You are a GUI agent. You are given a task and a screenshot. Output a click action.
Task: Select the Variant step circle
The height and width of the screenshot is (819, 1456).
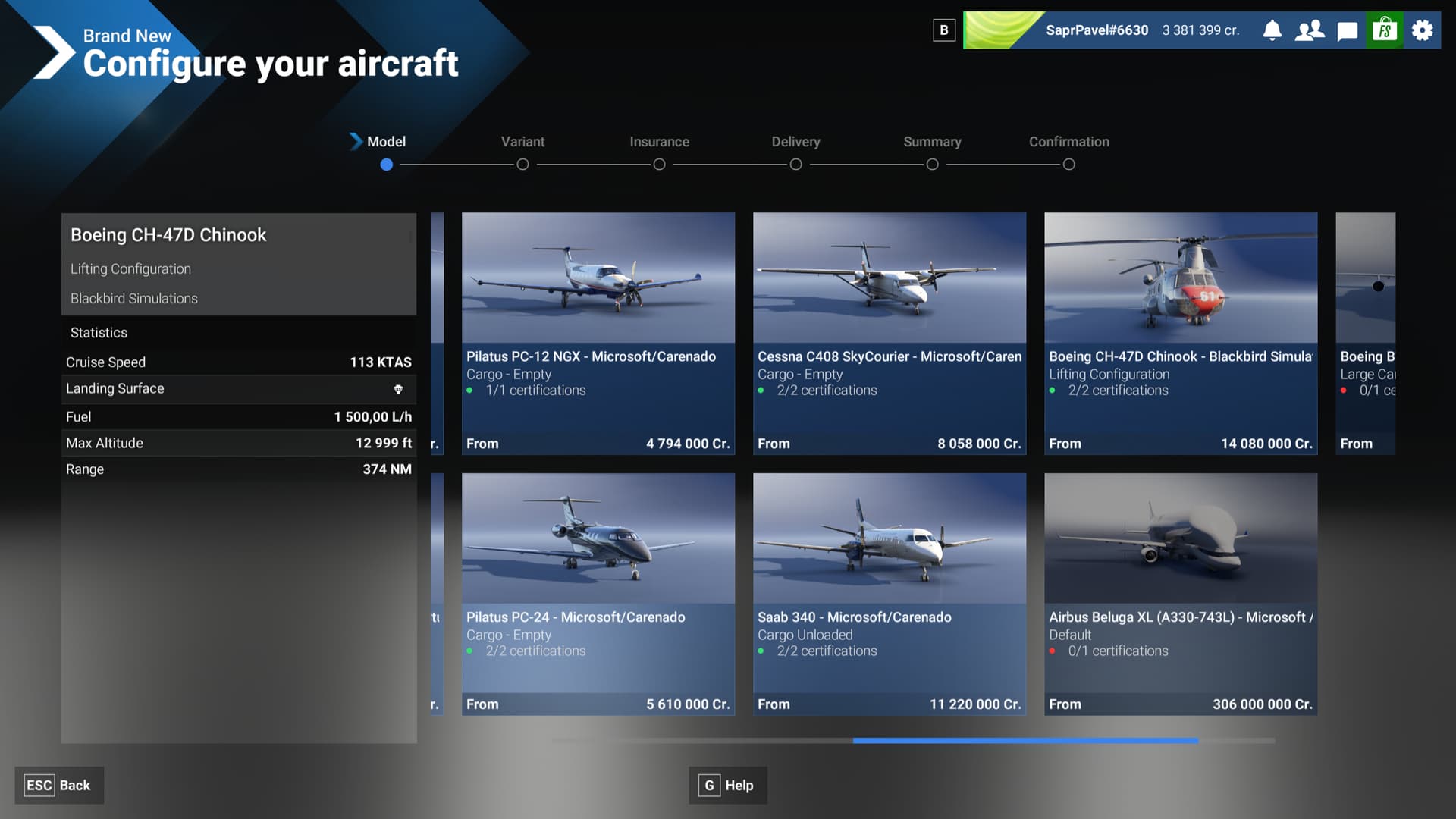tap(522, 165)
